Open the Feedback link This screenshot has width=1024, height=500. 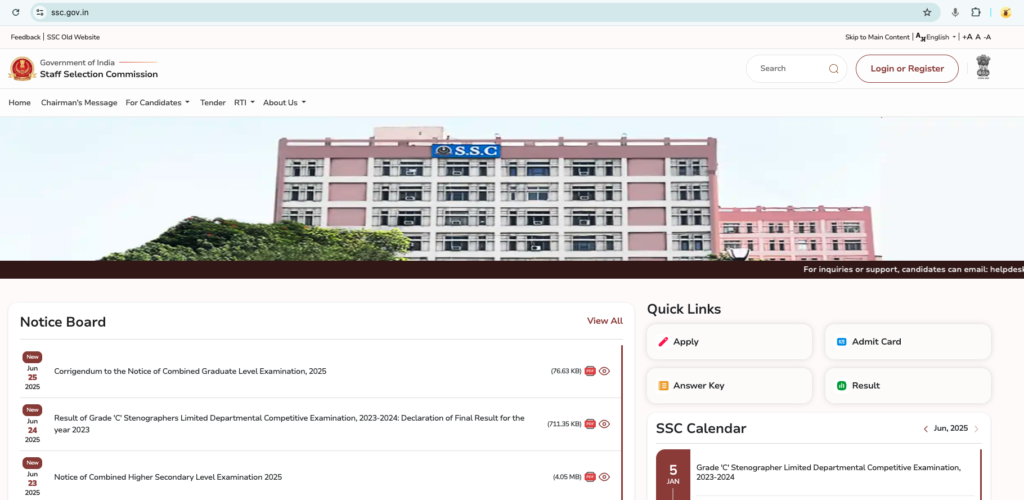click(x=25, y=37)
